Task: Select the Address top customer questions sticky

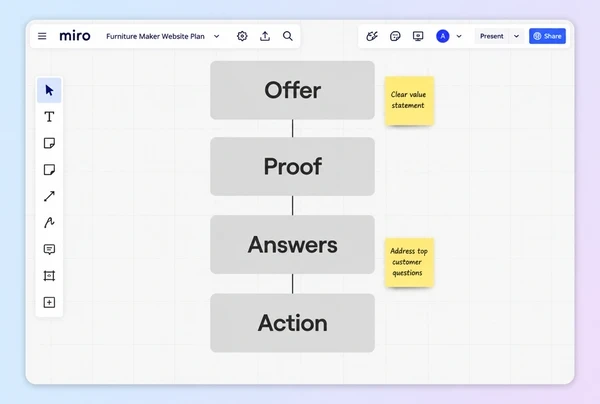Action: [409, 262]
